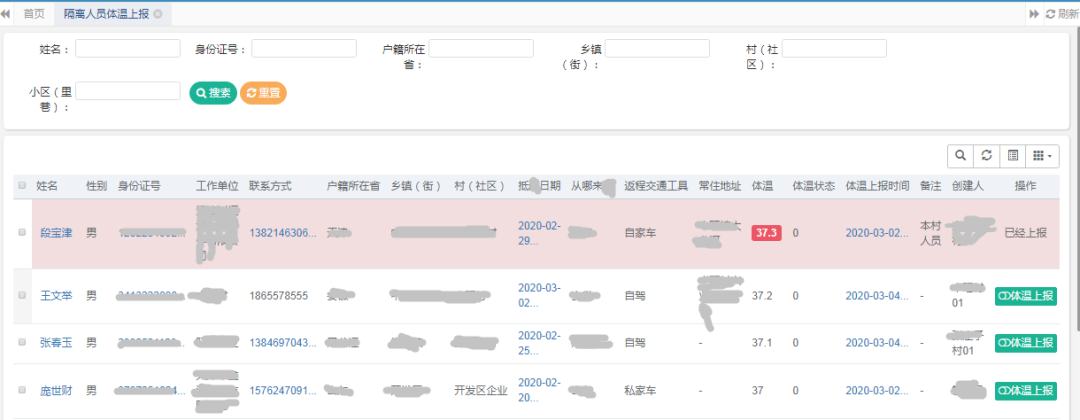Click the table refresh icon

tap(986, 155)
